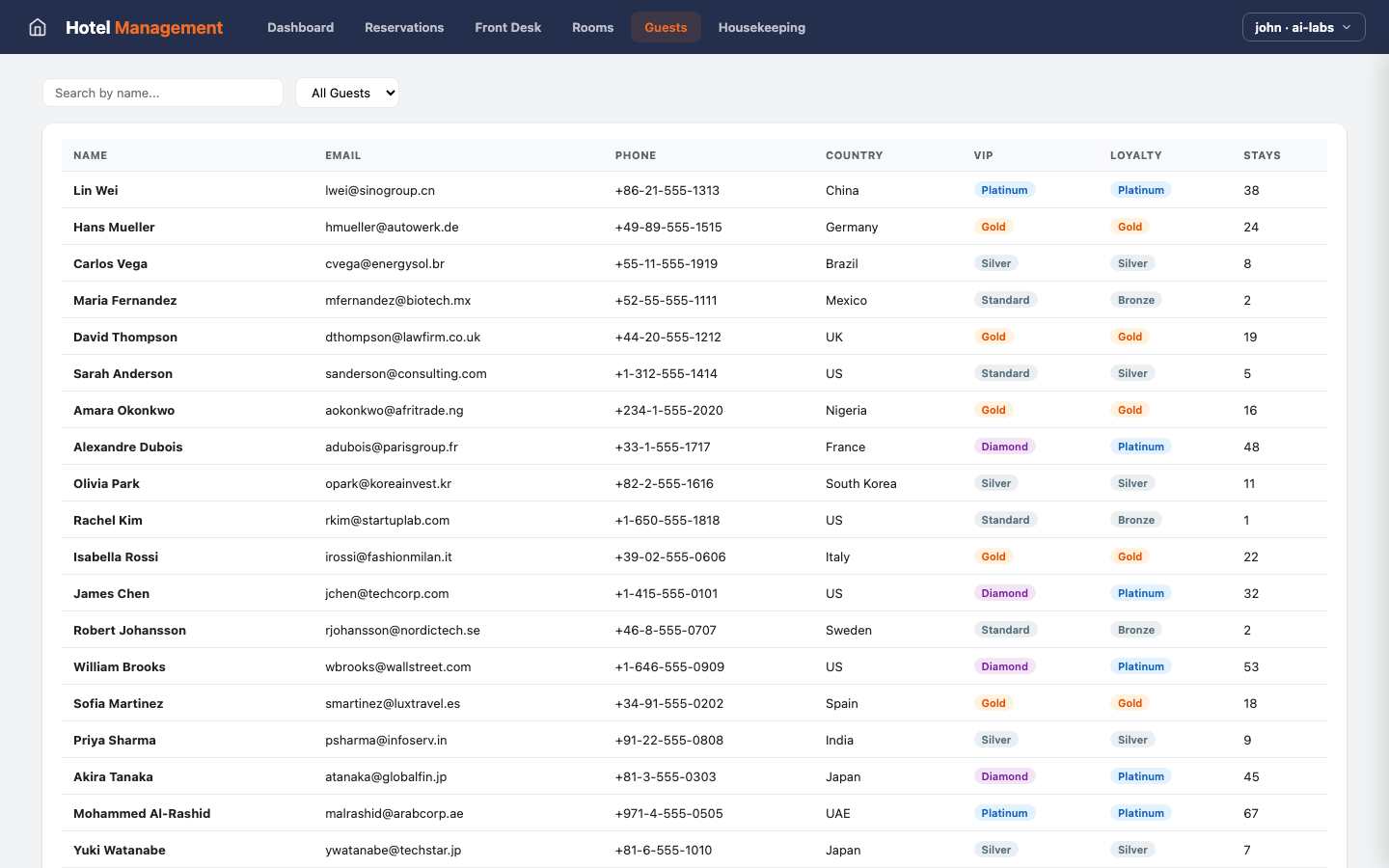Viewport: 1389px width, 868px height.
Task: Navigate to the Housekeeping tab
Action: (x=761, y=27)
